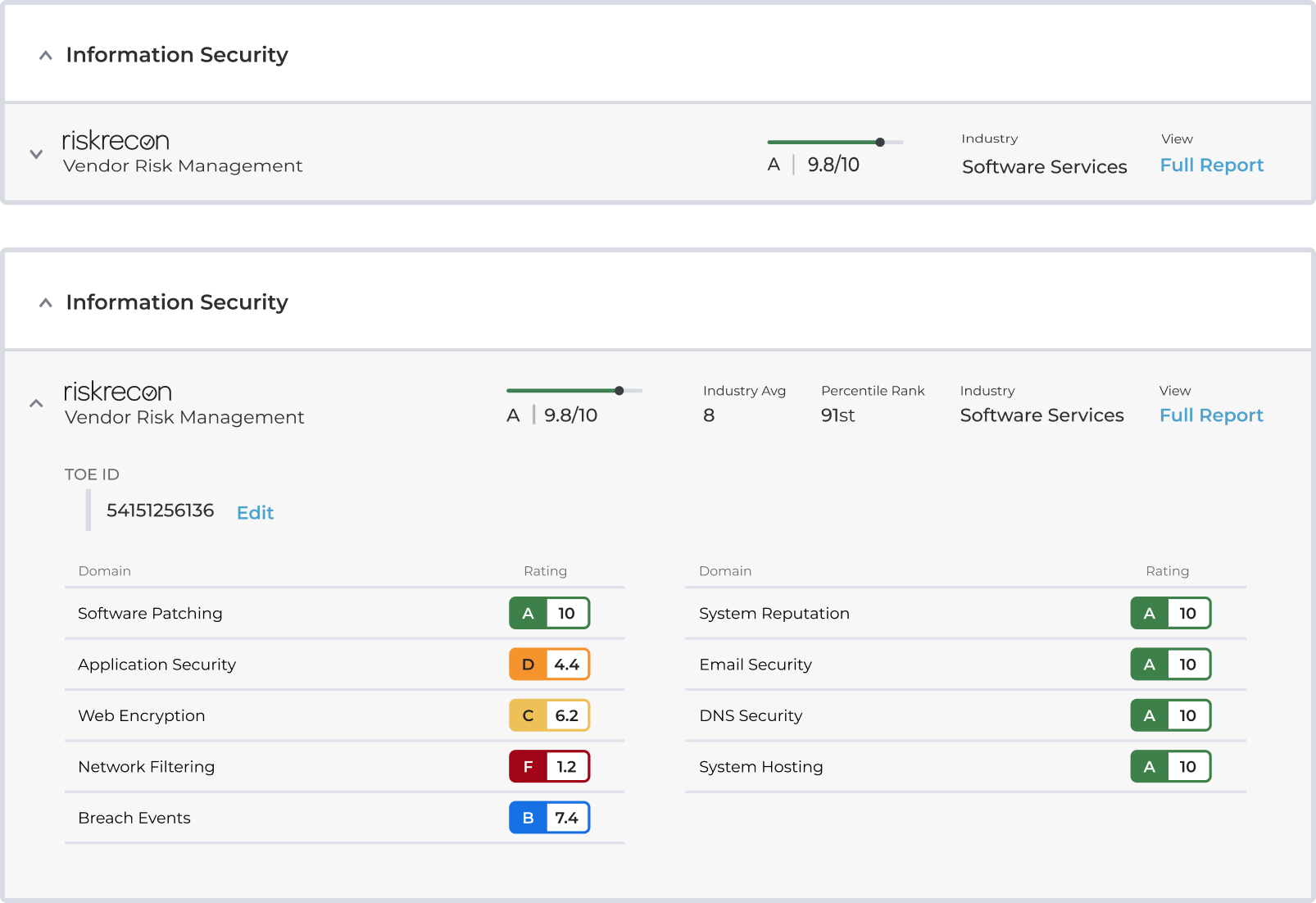The image size is (1316, 903).
Task: Select the riskrecon logo in the expanded panel
Action: click(x=117, y=392)
